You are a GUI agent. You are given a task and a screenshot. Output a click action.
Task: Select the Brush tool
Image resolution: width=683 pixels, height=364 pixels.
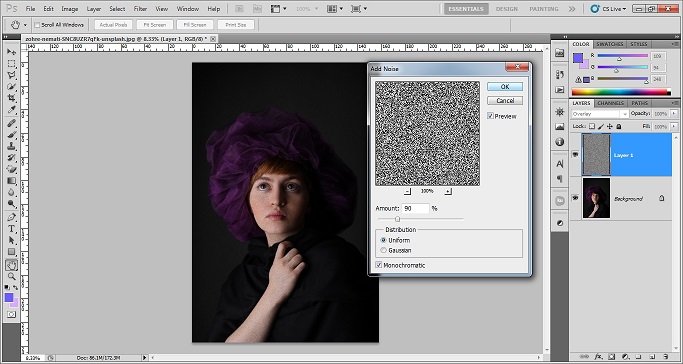point(11,135)
